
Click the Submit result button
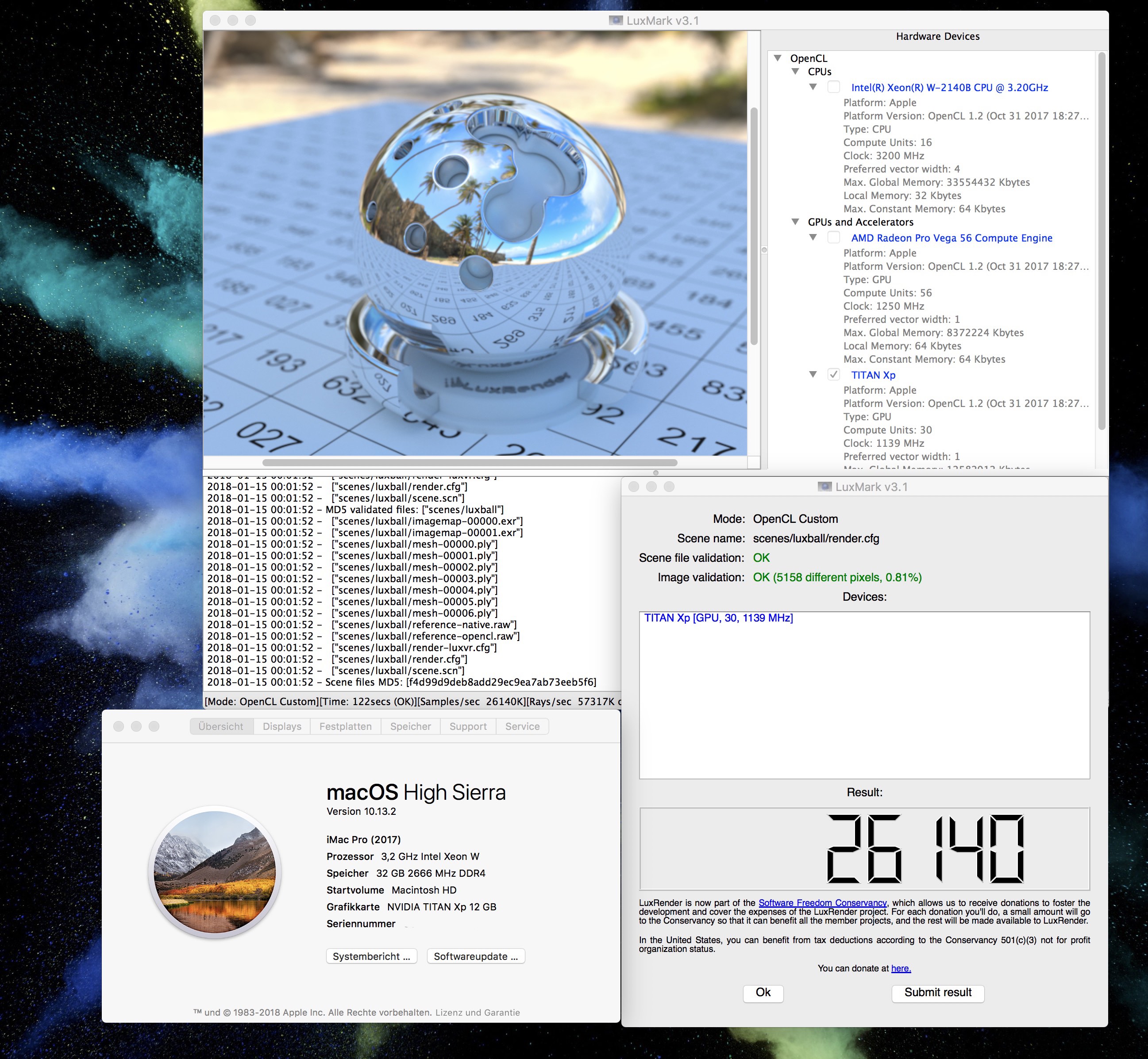pos(938,993)
